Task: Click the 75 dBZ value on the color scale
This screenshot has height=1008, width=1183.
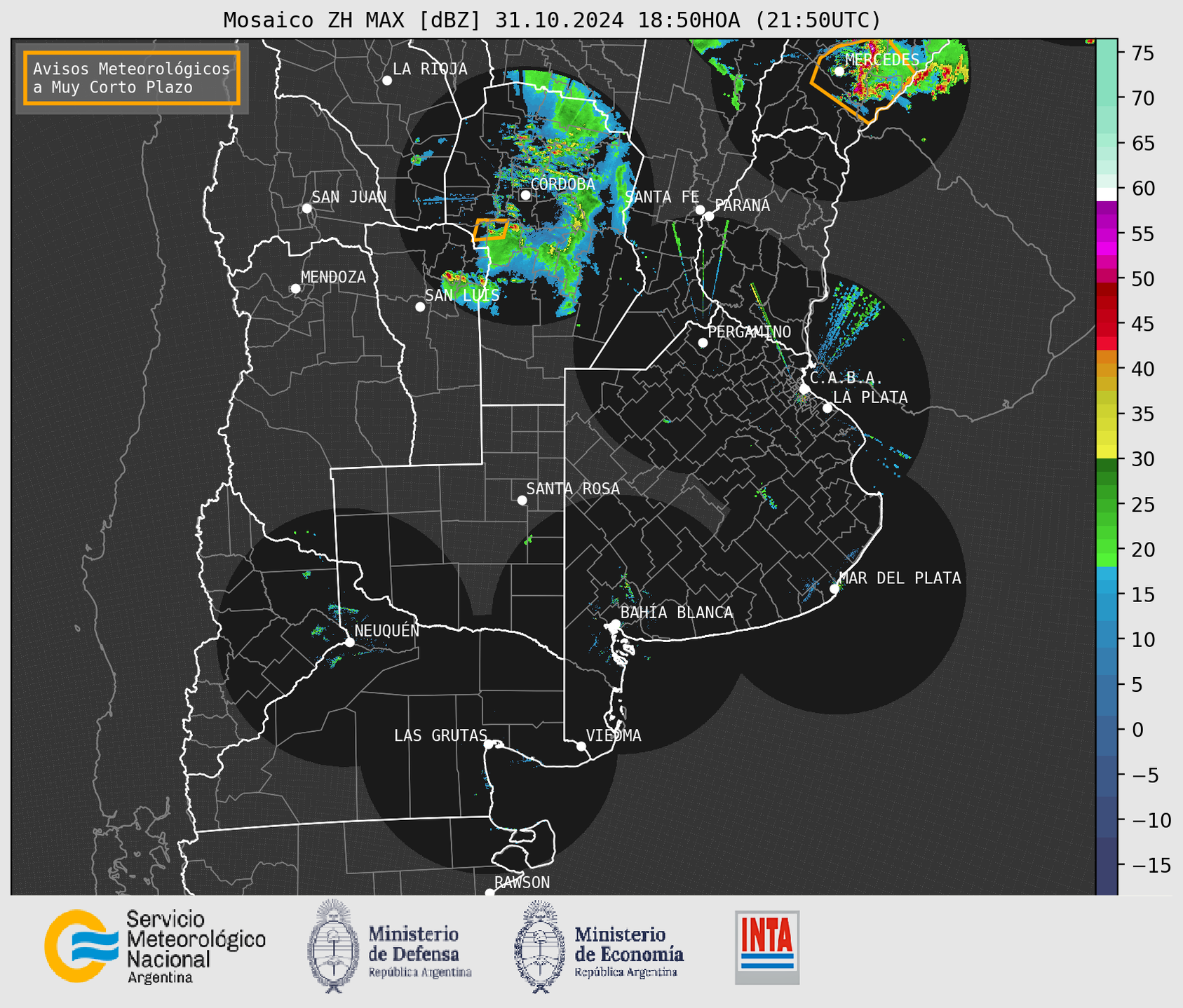Action: point(1144,53)
